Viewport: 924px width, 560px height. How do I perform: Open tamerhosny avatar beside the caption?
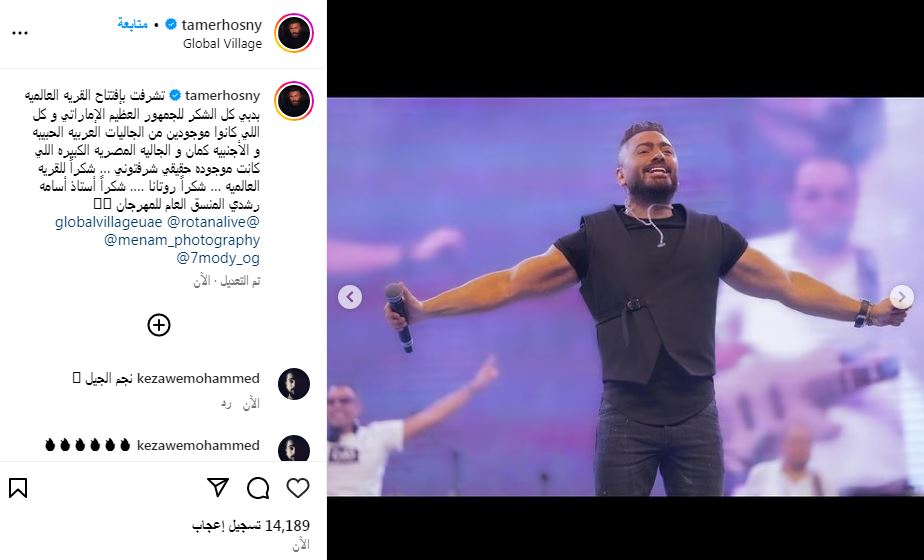[294, 101]
